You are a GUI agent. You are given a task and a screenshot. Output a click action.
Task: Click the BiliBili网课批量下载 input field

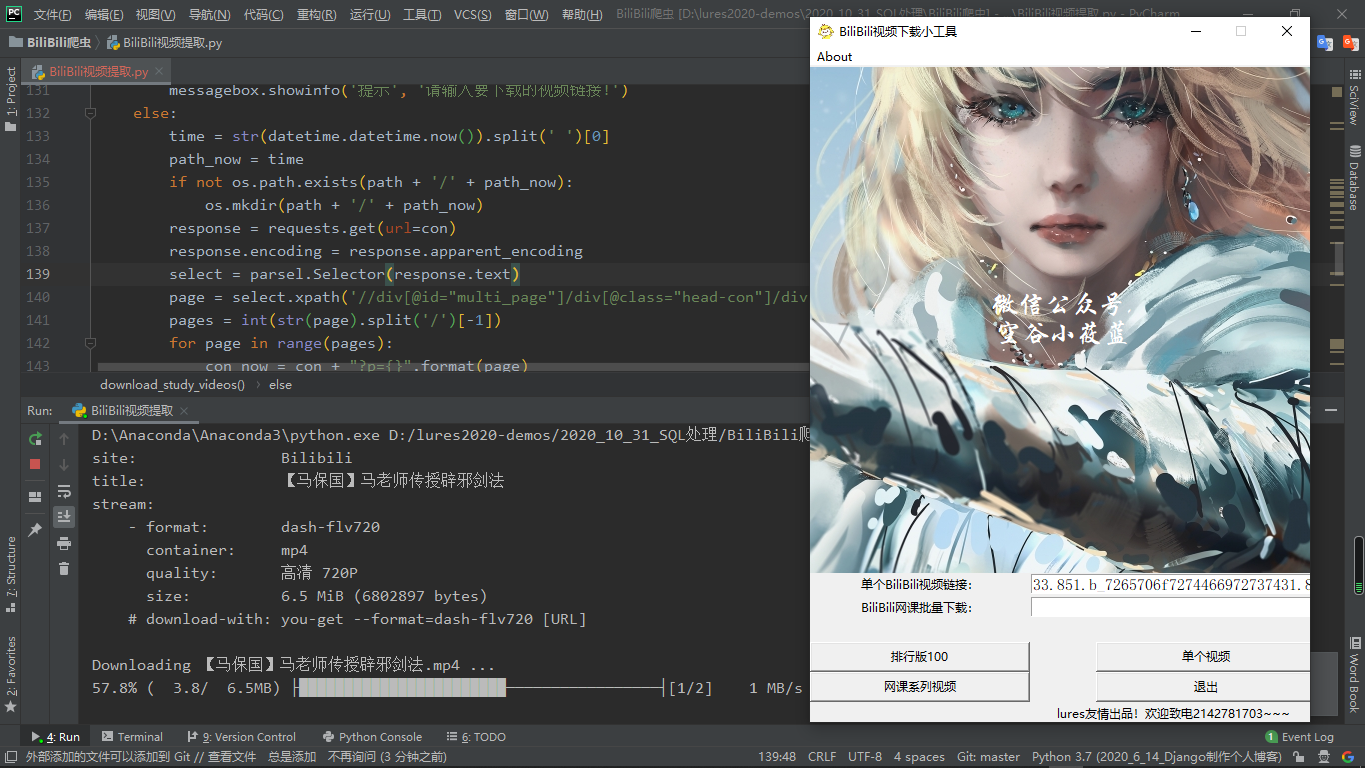1170,607
